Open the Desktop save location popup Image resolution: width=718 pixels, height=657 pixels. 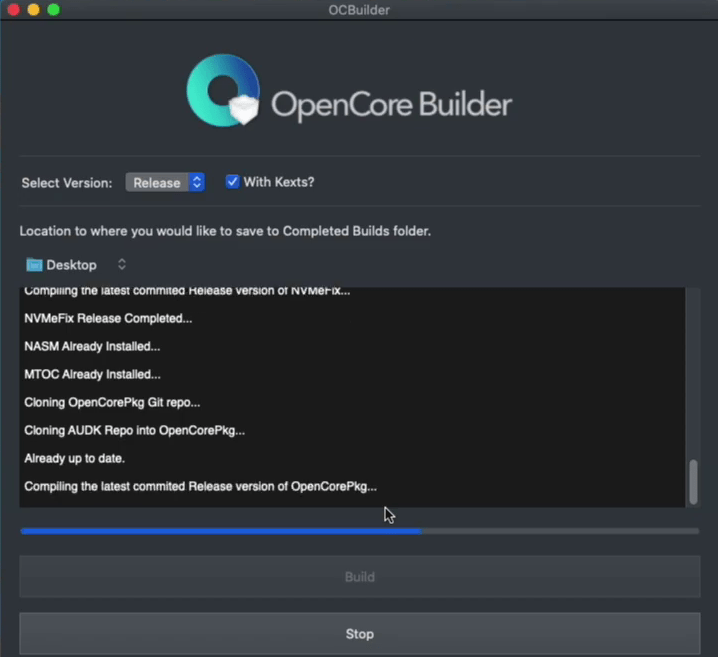pos(76,265)
